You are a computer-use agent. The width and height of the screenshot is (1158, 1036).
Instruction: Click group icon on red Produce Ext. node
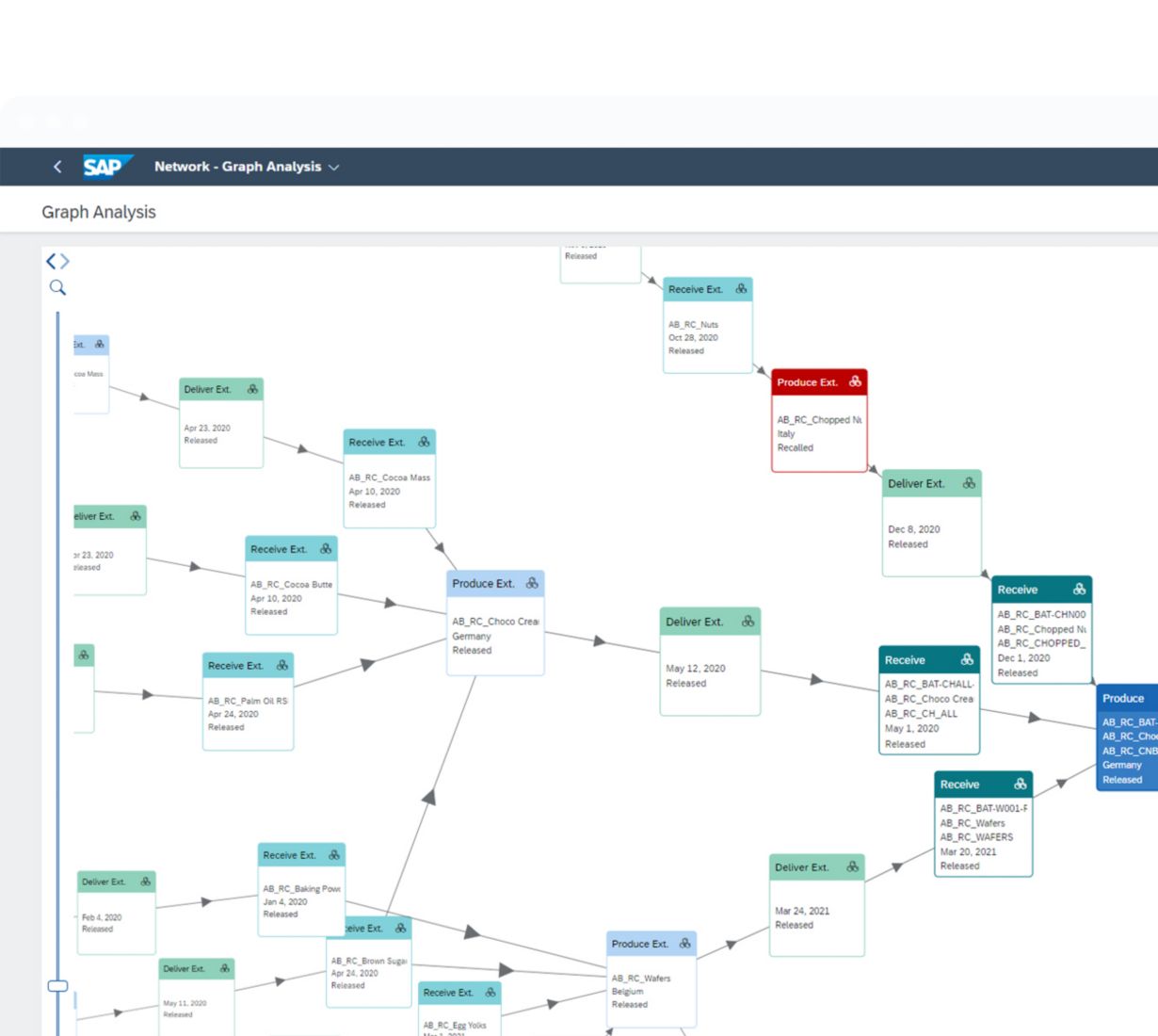click(854, 381)
